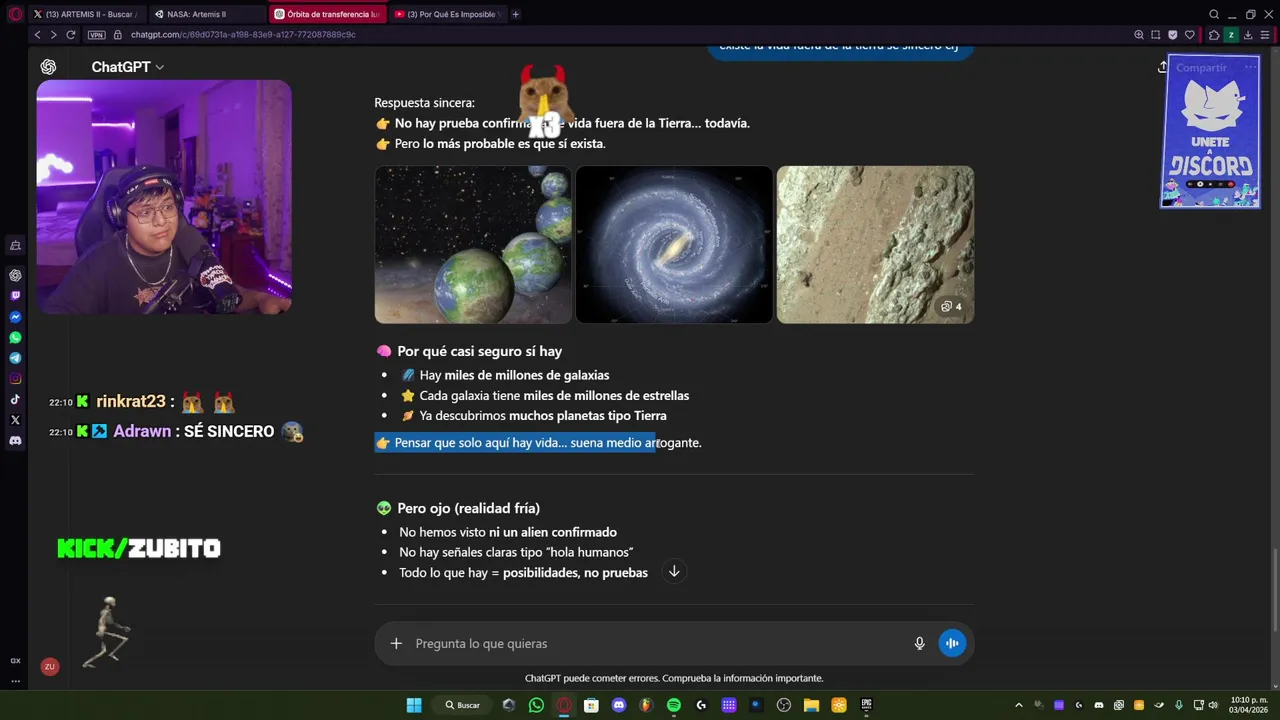The image size is (1280, 720).
Task: Open Discord in the Opera sidebar
Action: coord(15,440)
